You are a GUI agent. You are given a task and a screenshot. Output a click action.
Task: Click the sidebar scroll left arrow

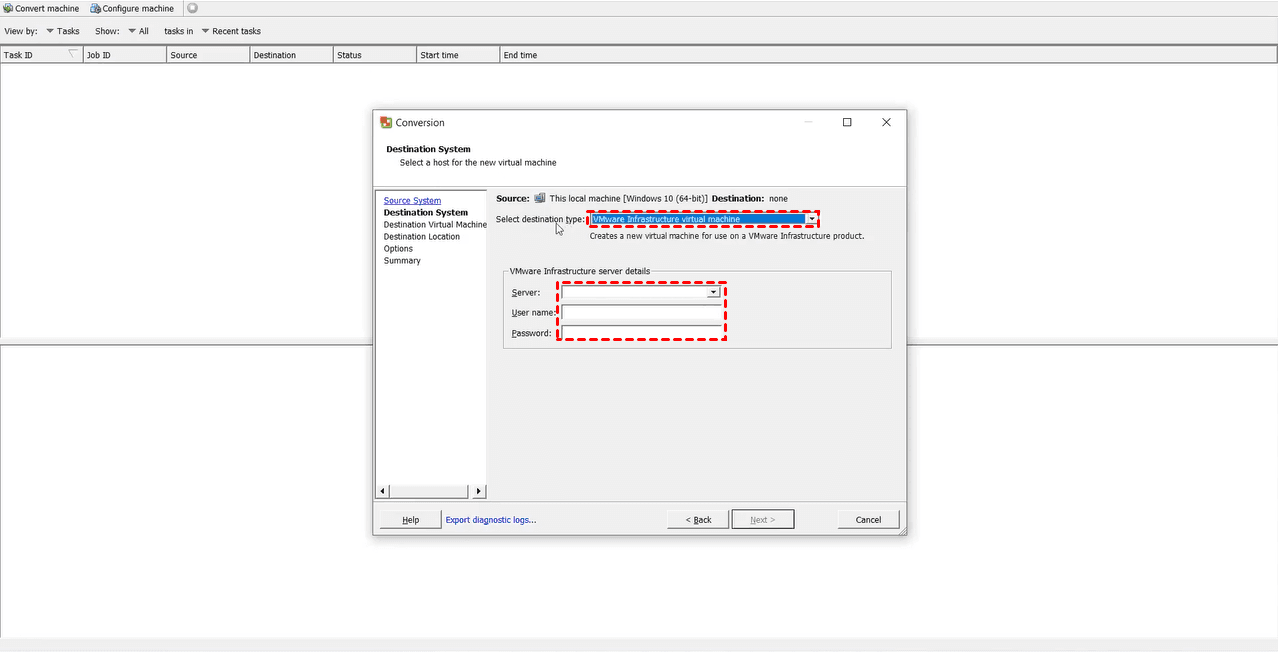click(382, 491)
